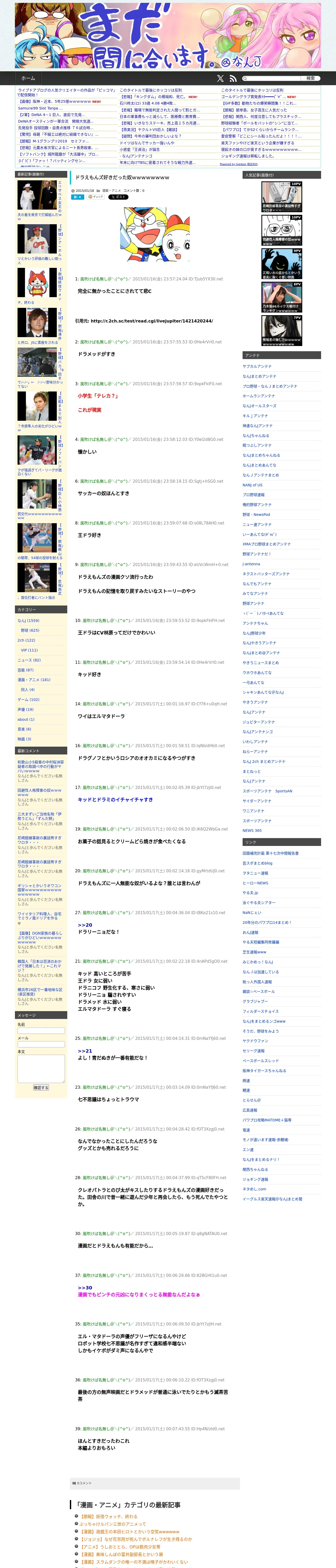Select category 漫画・アニメ (181)
The height and width of the screenshot is (1568, 336).
pos(33,680)
